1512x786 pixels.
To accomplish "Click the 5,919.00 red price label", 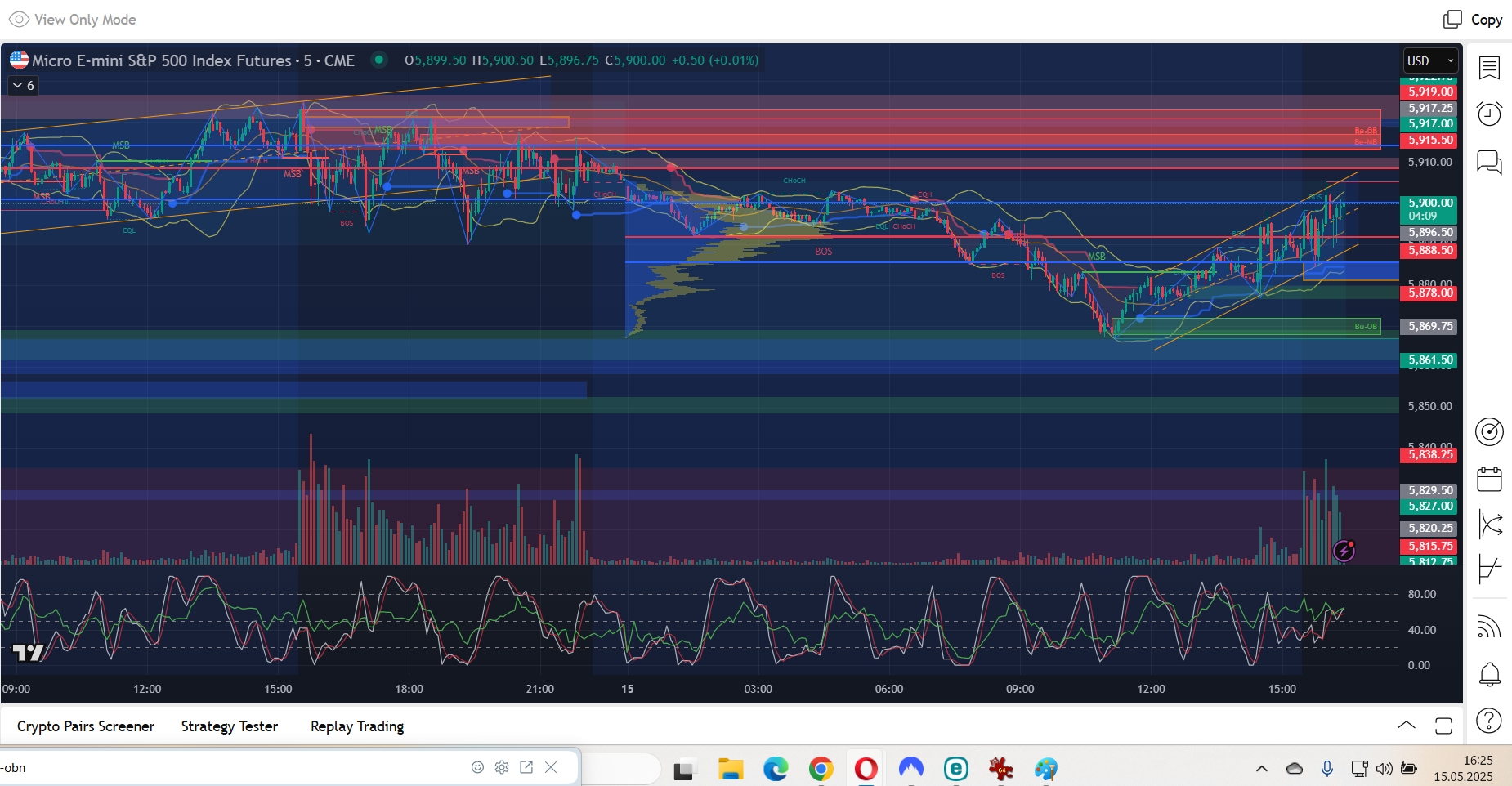I will [1430, 92].
